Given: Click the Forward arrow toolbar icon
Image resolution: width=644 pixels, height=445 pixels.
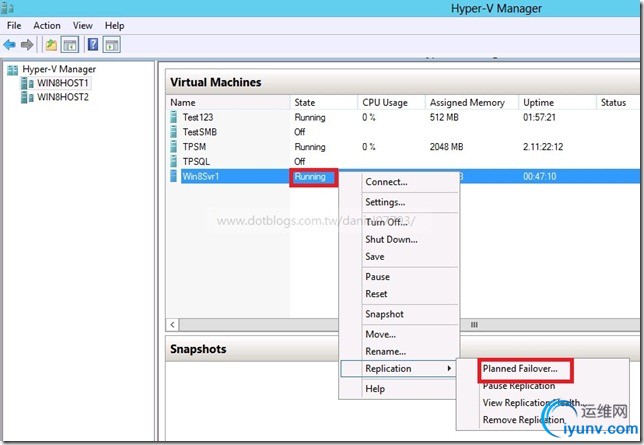Looking at the screenshot, I should coord(27,44).
